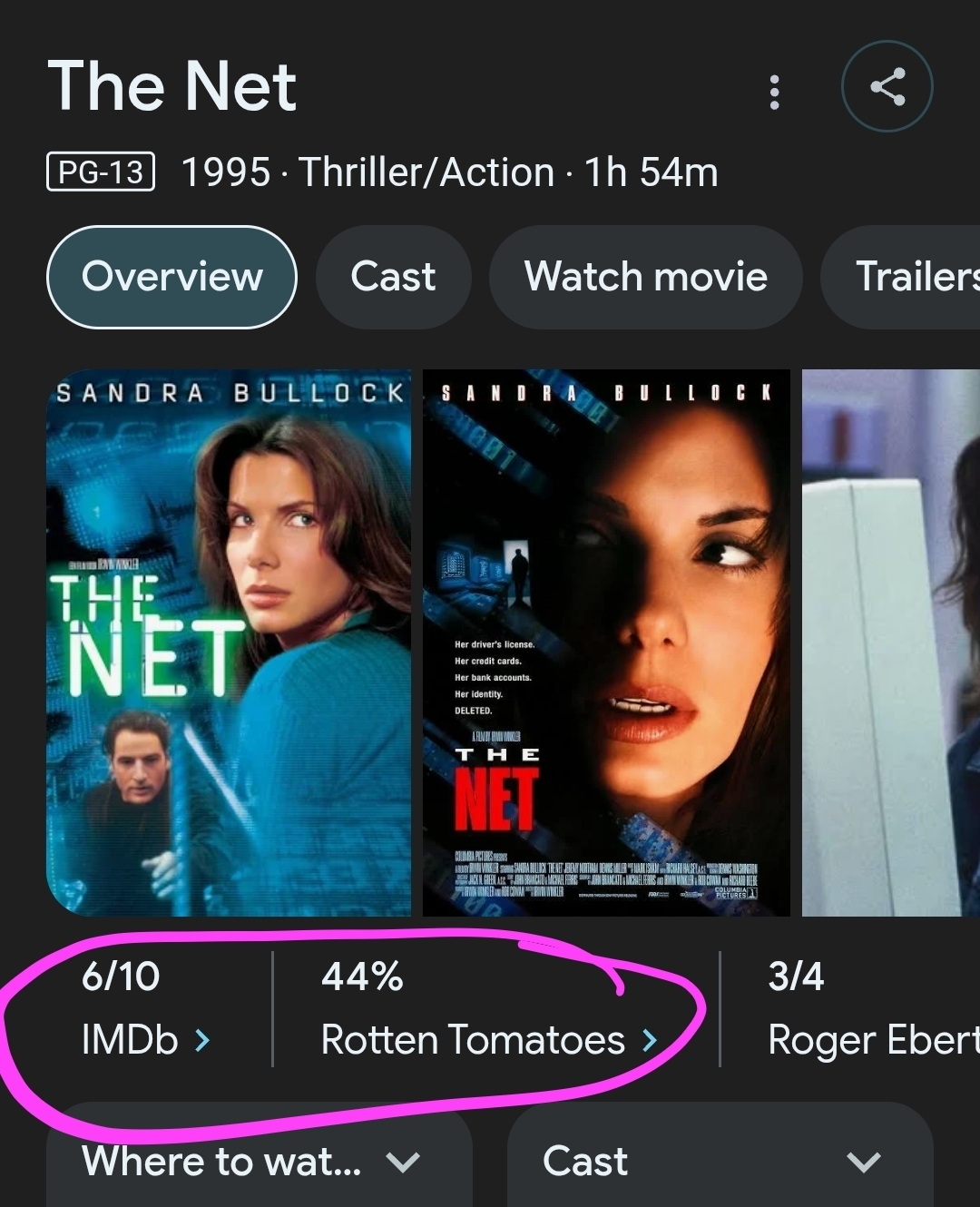The height and width of the screenshot is (1207, 980).
Task: Open the Watch movie tab
Action: coord(645,277)
